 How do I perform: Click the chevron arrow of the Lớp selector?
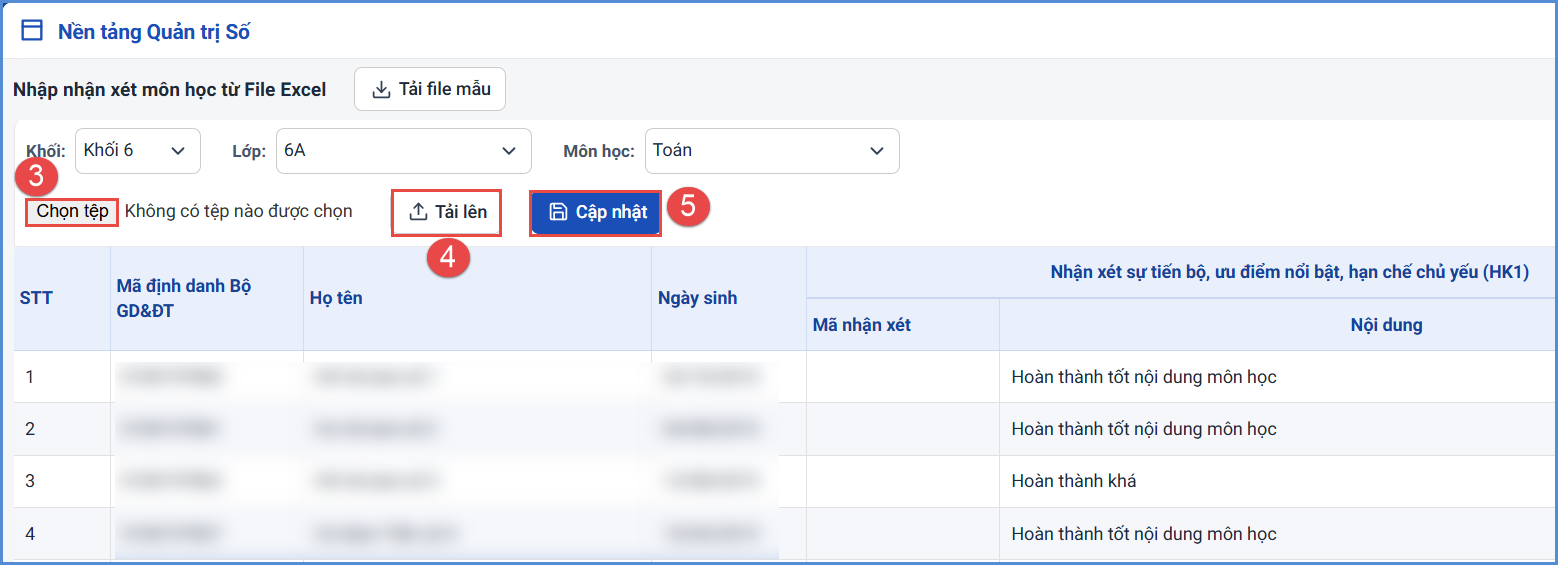508,151
